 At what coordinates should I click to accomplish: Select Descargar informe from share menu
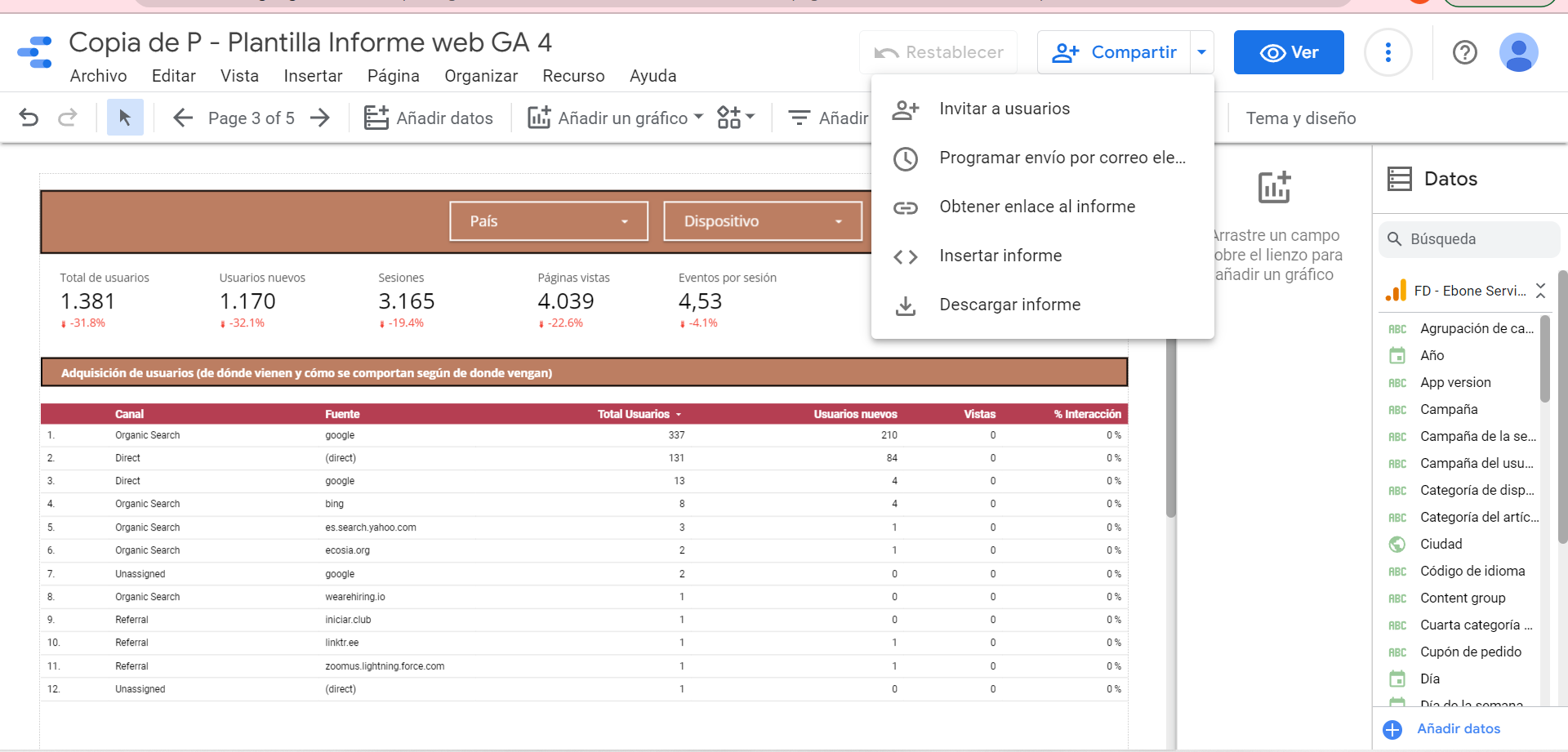click(1009, 305)
